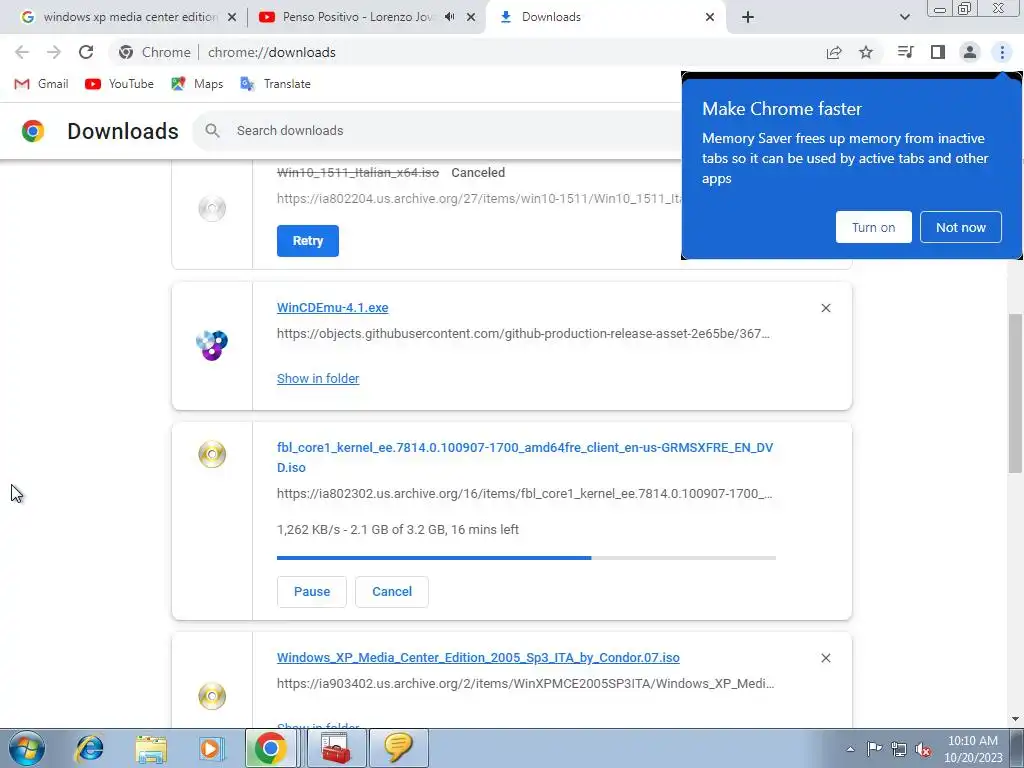
Task: Click the WinCDEmu file icon
Action: (x=212, y=345)
